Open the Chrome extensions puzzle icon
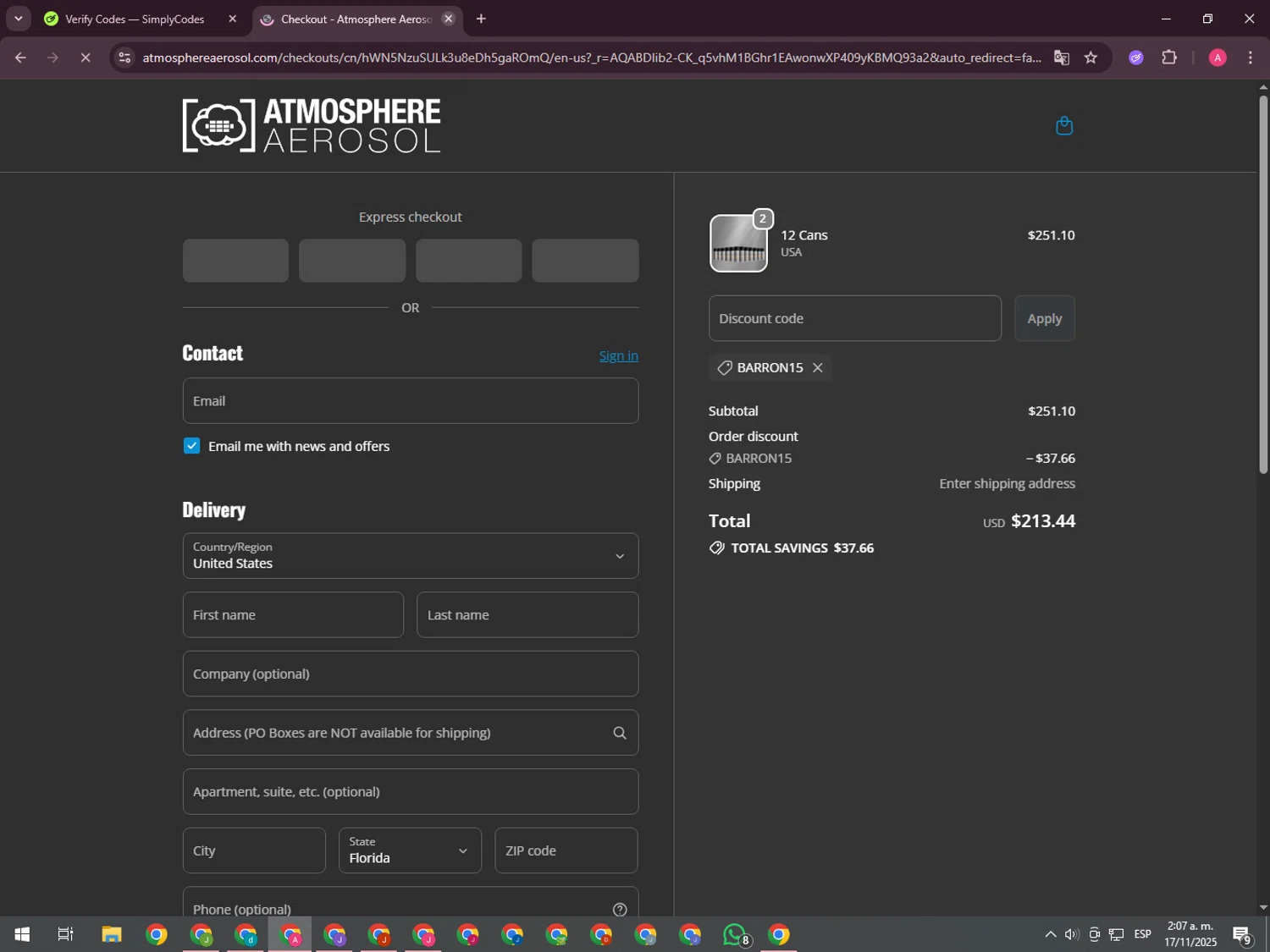This screenshot has height=952, width=1270. (x=1169, y=58)
